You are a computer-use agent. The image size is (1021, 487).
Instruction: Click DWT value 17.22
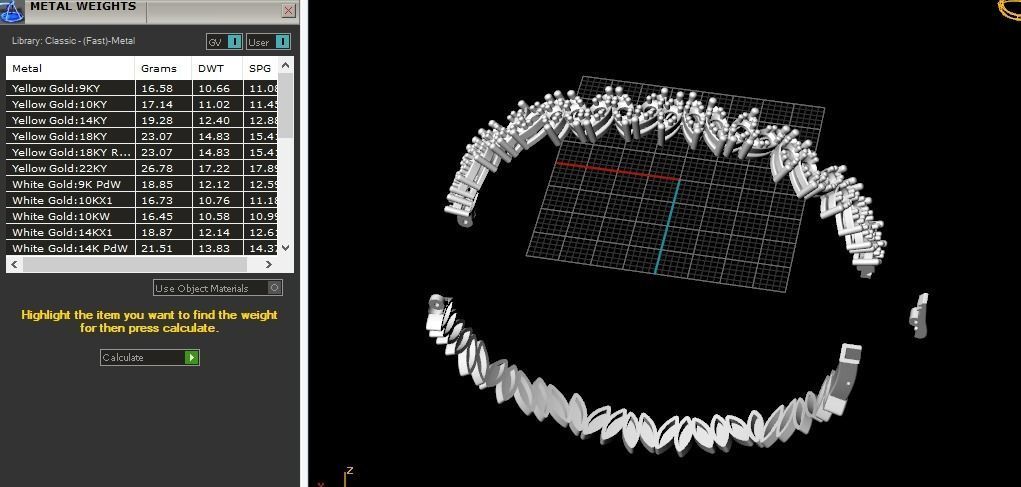[212, 168]
